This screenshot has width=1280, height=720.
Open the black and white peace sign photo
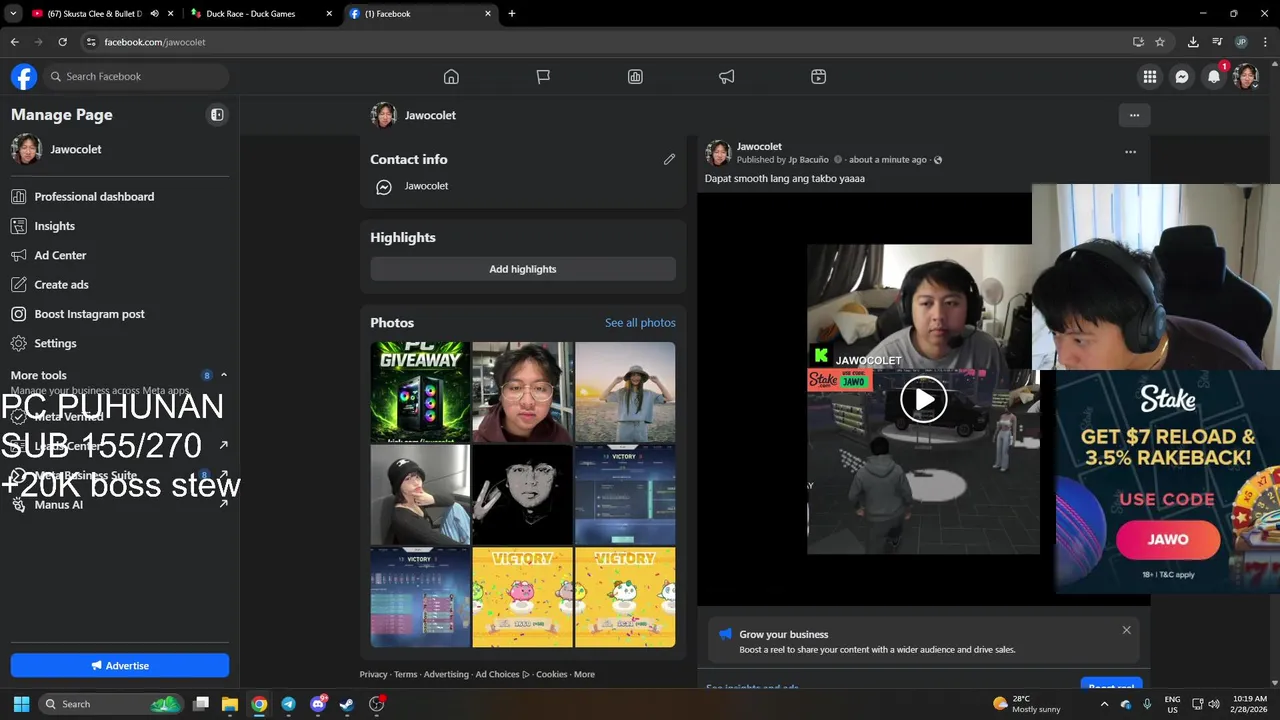point(522,495)
